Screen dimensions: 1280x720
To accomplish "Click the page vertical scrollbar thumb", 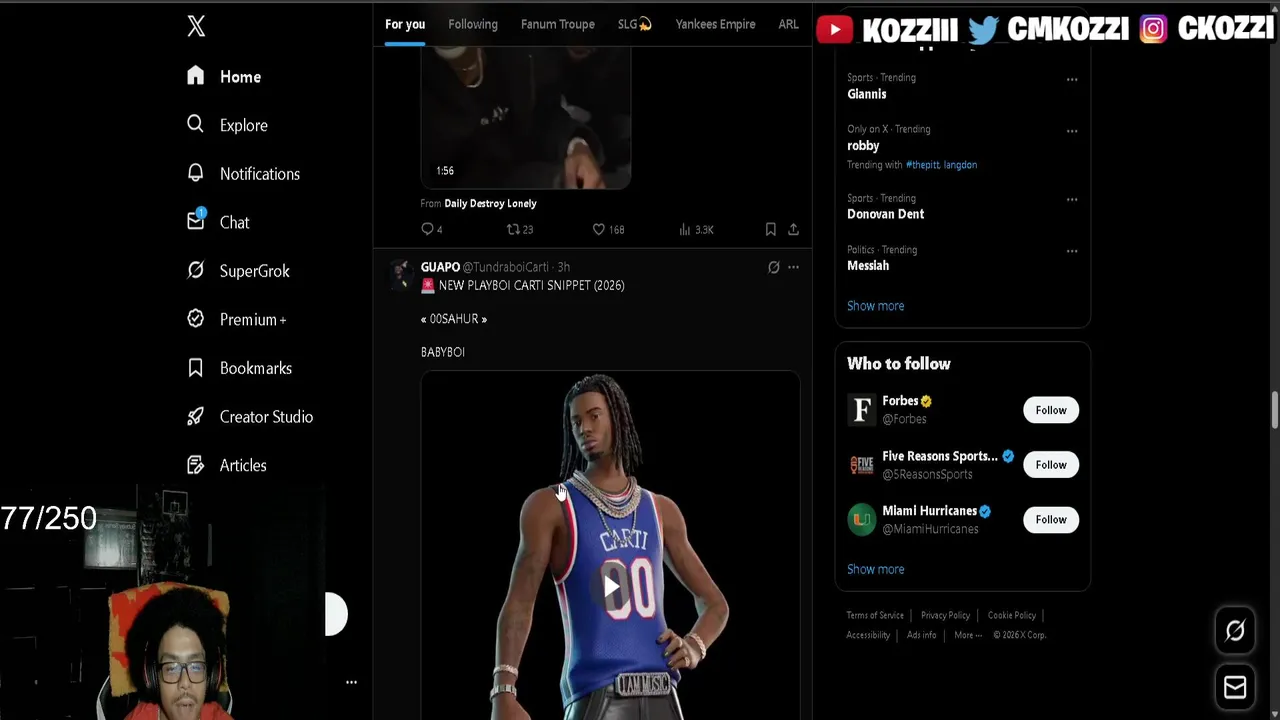I will (x=1274, y=410).
